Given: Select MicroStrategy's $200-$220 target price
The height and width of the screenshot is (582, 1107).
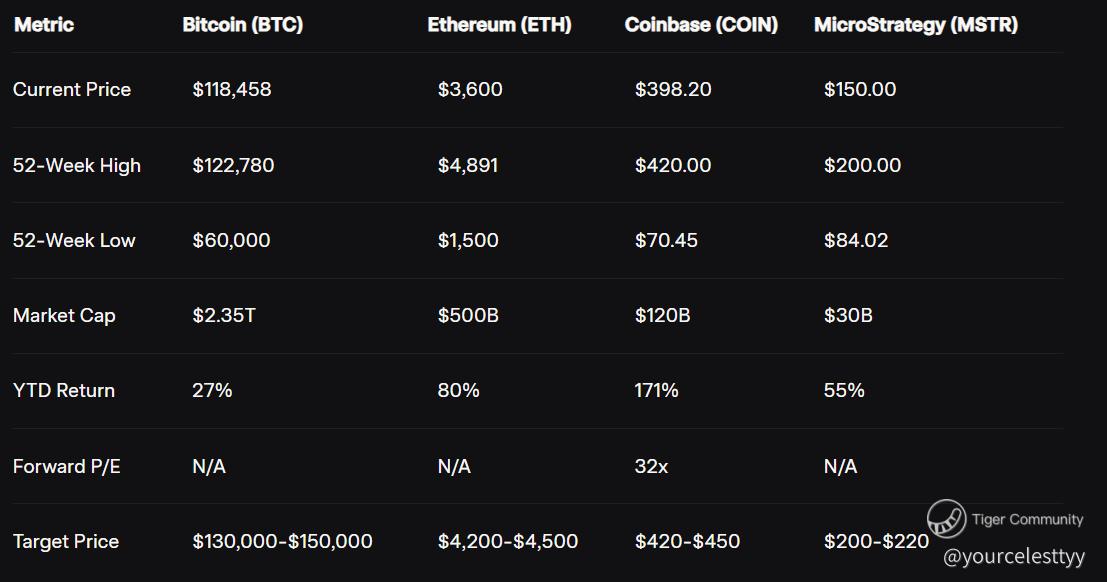Looking at the screenshot, I should pos(876,542).
